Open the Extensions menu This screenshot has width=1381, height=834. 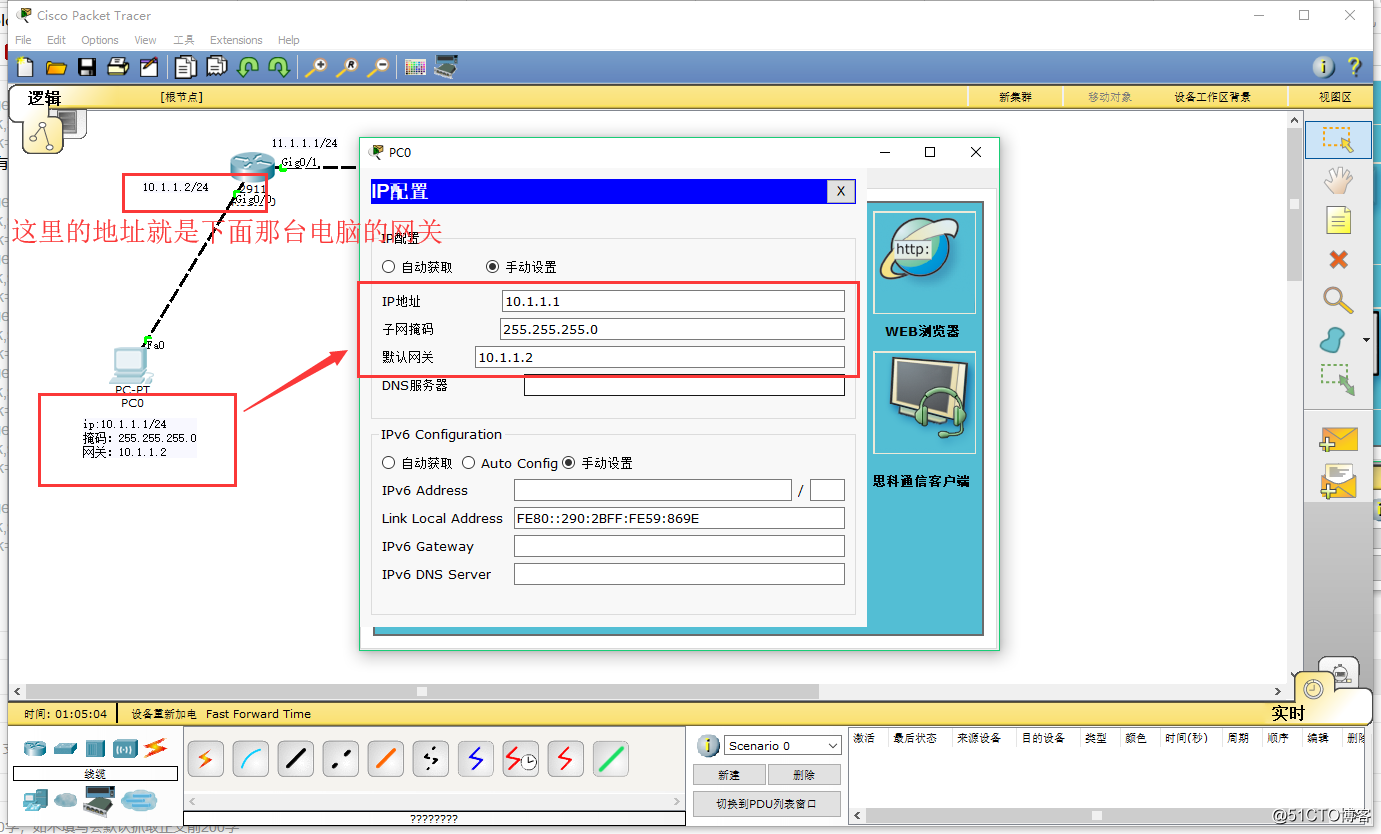tap(236, 40)
